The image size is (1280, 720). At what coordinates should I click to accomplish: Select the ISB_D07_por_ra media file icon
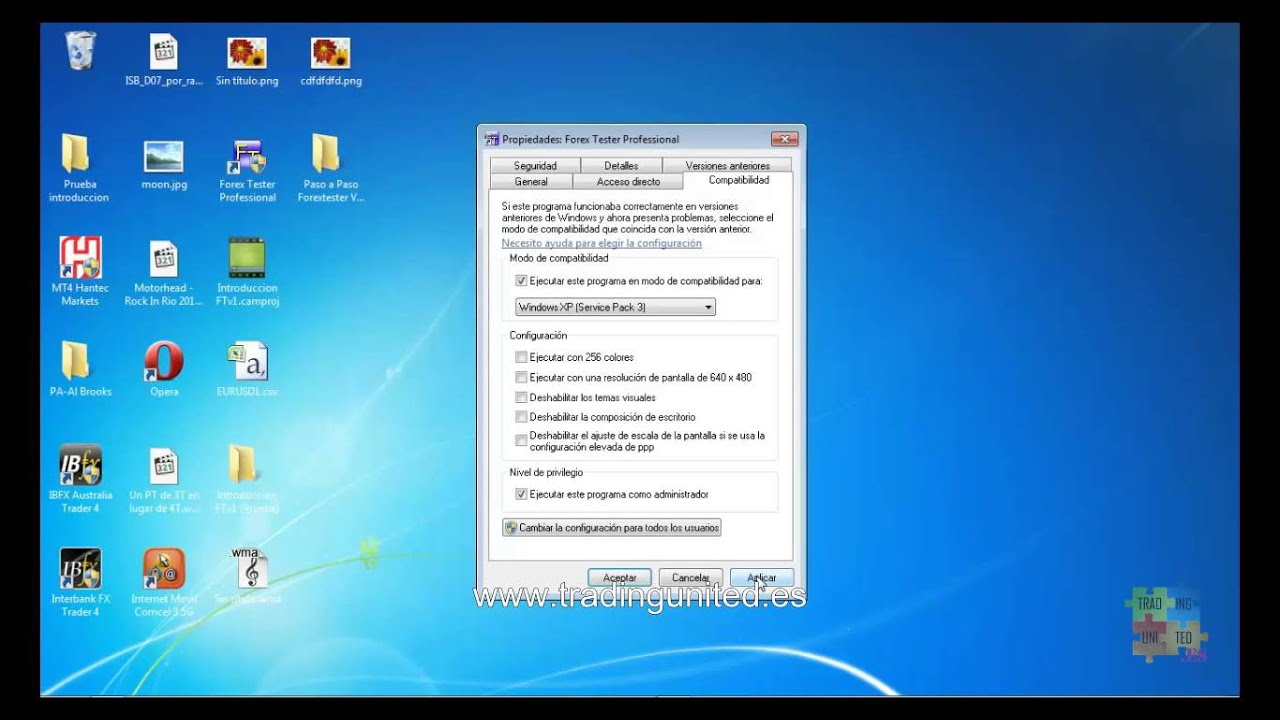coord(163,52)
